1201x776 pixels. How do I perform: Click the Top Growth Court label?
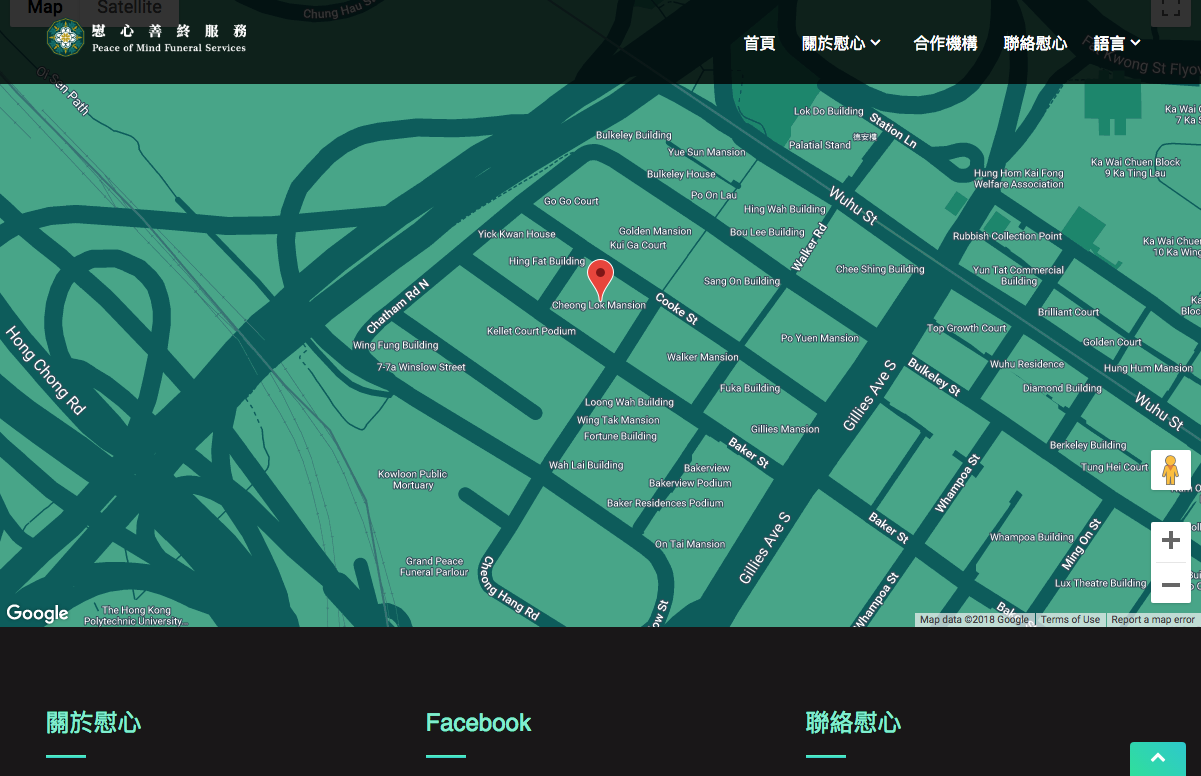(967, 328)
